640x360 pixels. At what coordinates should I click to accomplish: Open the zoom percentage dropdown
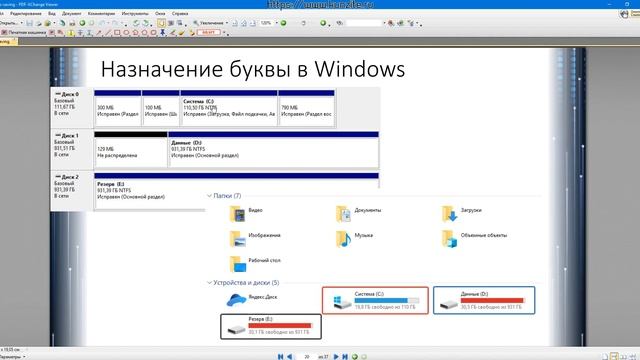tap(277, 23)
